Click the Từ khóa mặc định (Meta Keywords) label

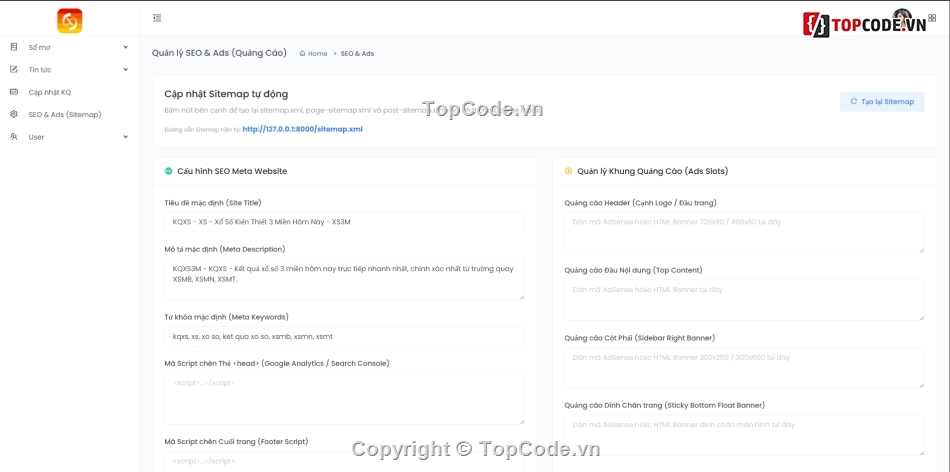226,317
